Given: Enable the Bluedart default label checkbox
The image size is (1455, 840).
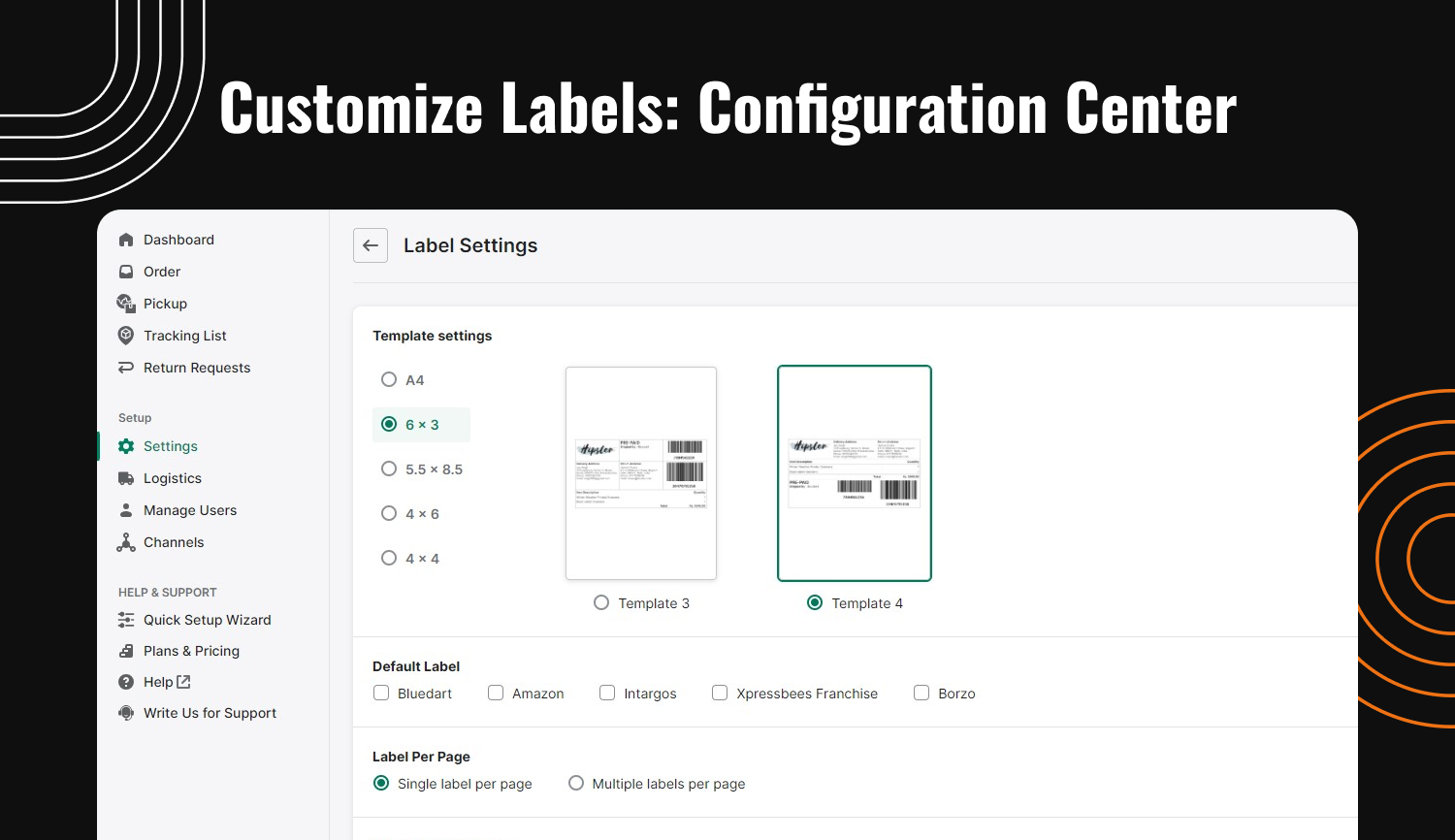Looking at the screenshot, I should 381,693.
